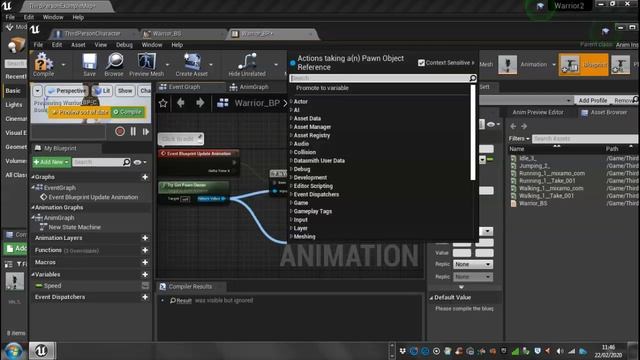The image size is (640, 360).
Task: Toggle Lit view mode button
Action: [102, 91]
